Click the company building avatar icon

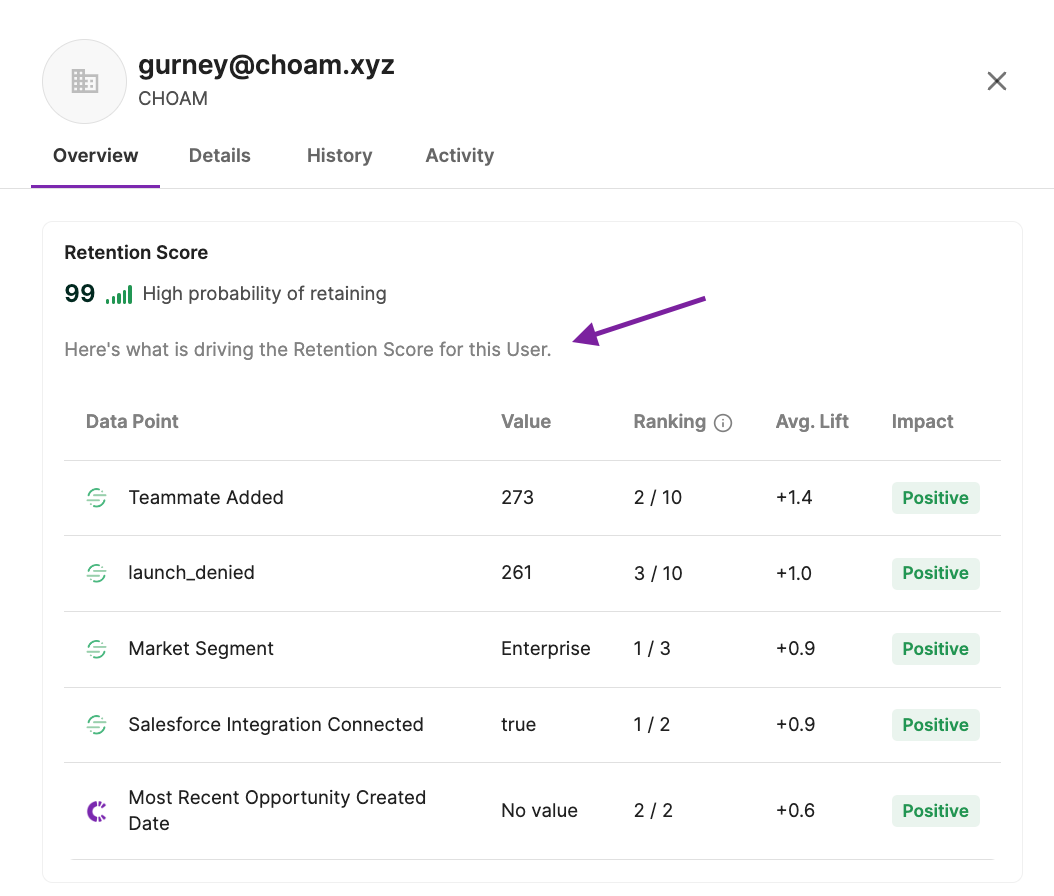pyautogui.click(x=85, y=82)
